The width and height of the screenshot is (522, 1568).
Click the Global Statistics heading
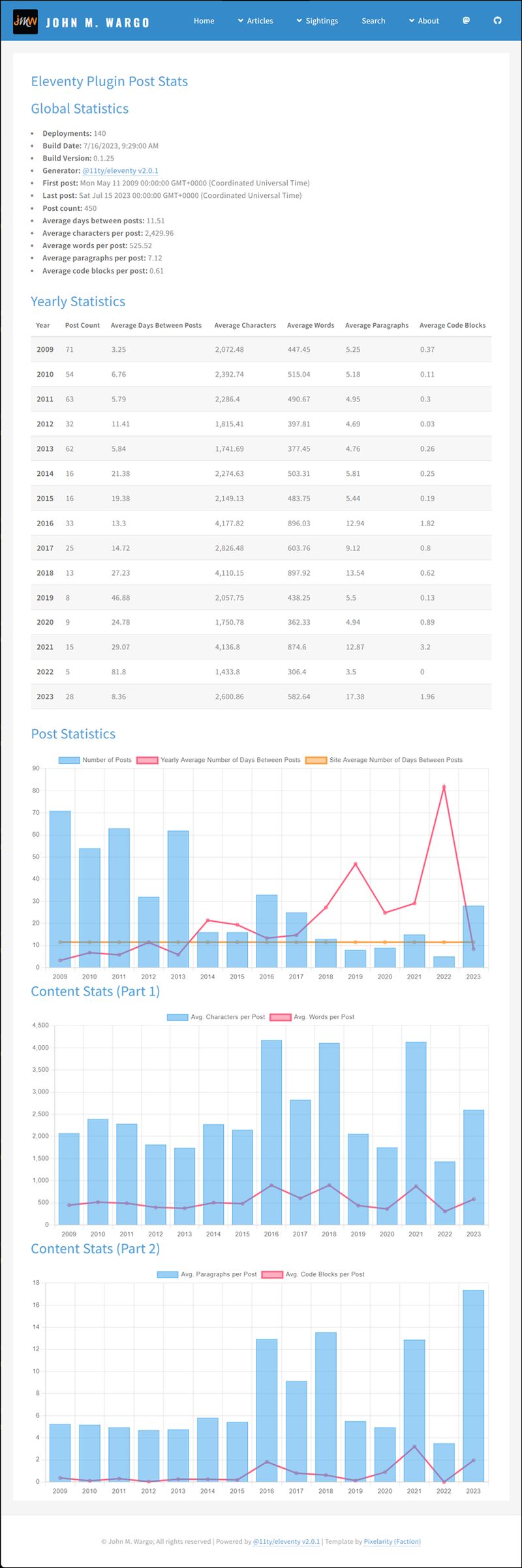click(x=80, y=109)
